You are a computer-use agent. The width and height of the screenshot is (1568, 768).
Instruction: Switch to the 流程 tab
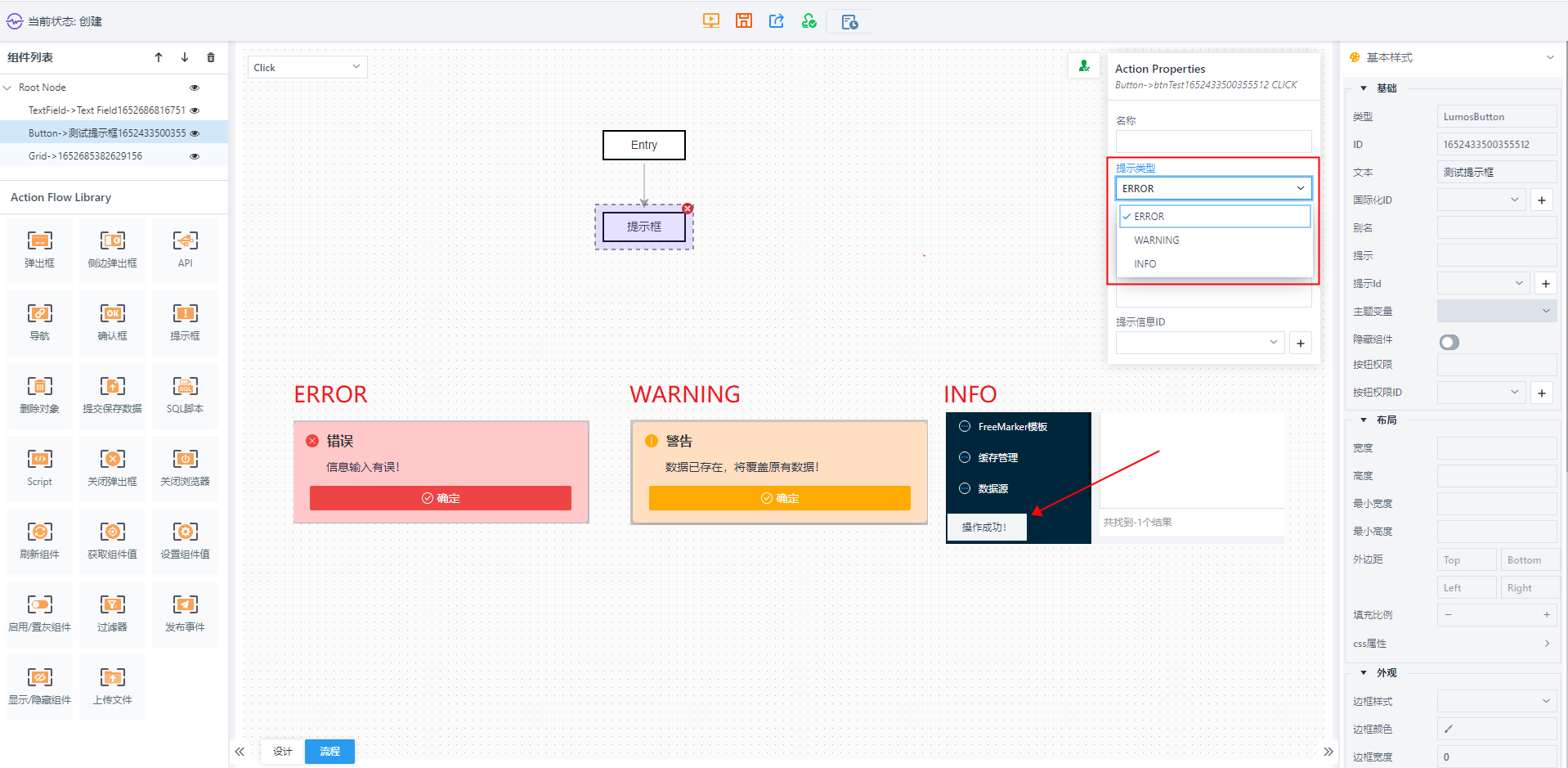point(329,751)
